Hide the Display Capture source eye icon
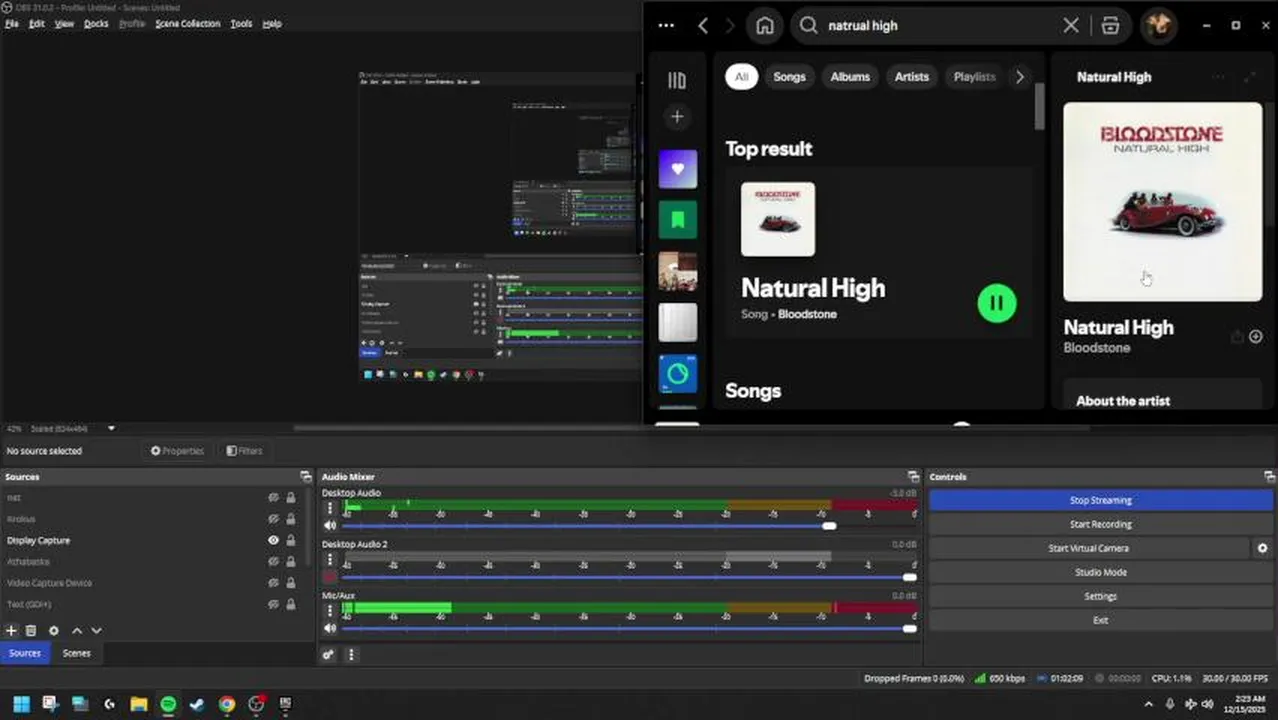The width and height of the screenshot is (1278, 720). (273, 540)
